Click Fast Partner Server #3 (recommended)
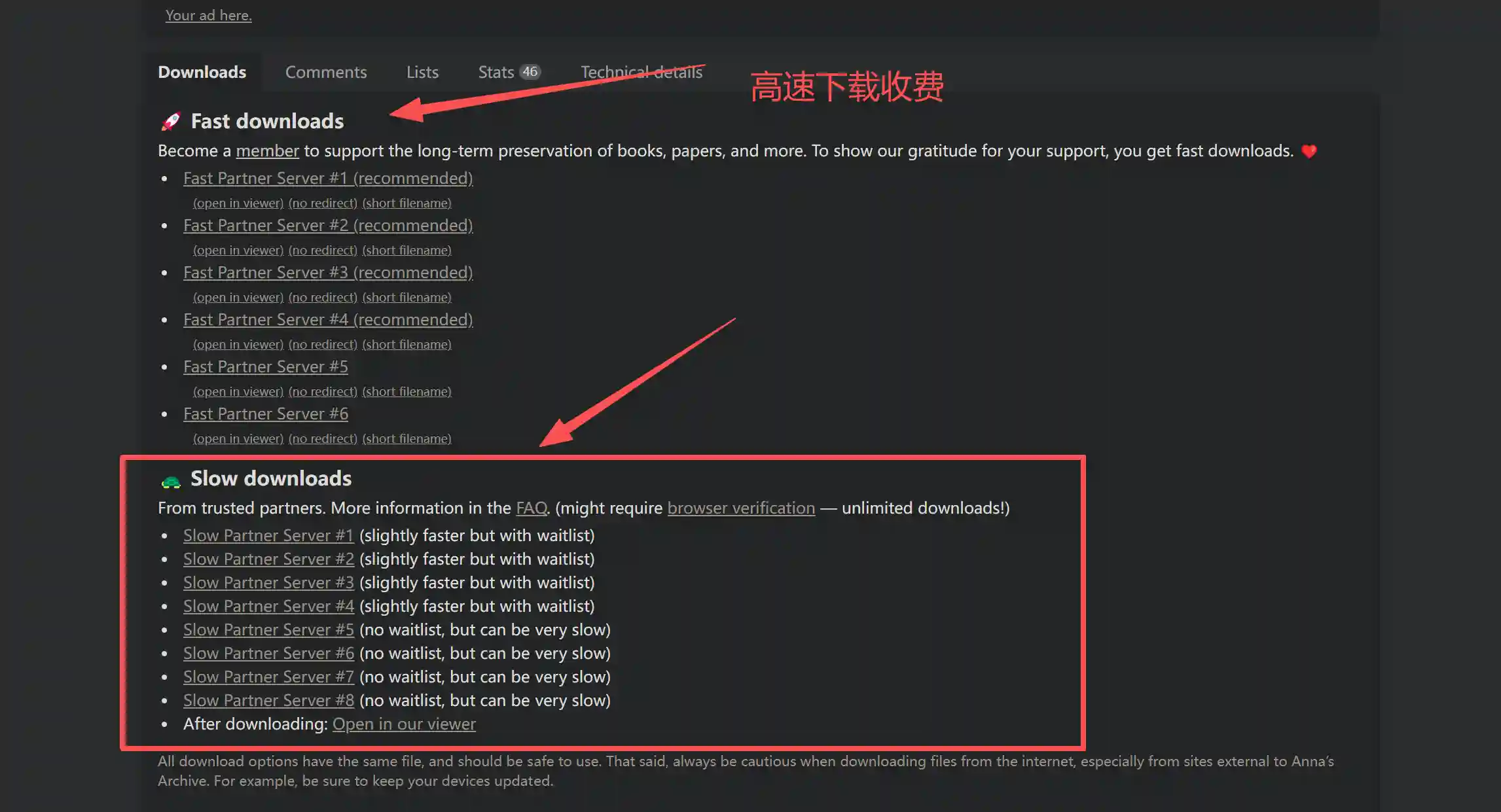1501x812 pixels. click(x=328, y=272)
